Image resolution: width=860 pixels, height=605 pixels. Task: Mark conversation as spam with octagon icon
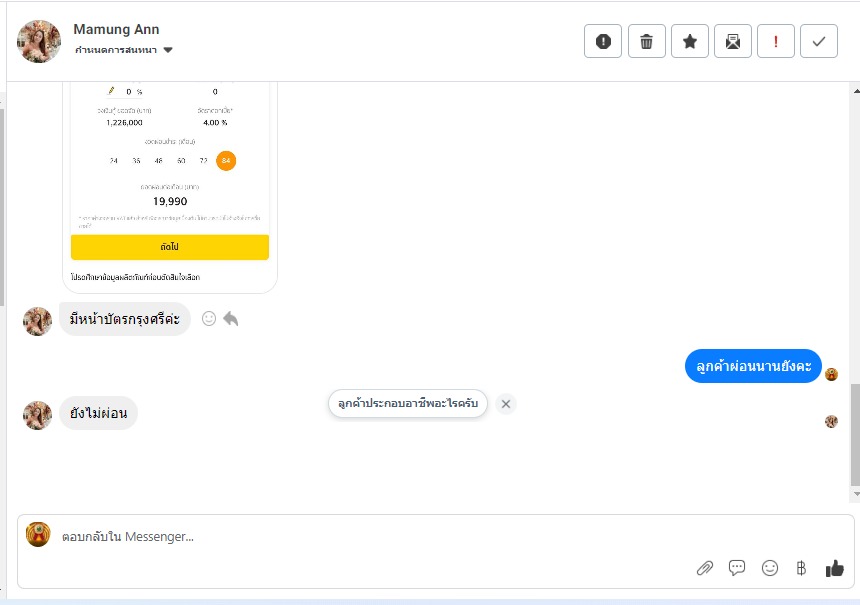(603, 41)
